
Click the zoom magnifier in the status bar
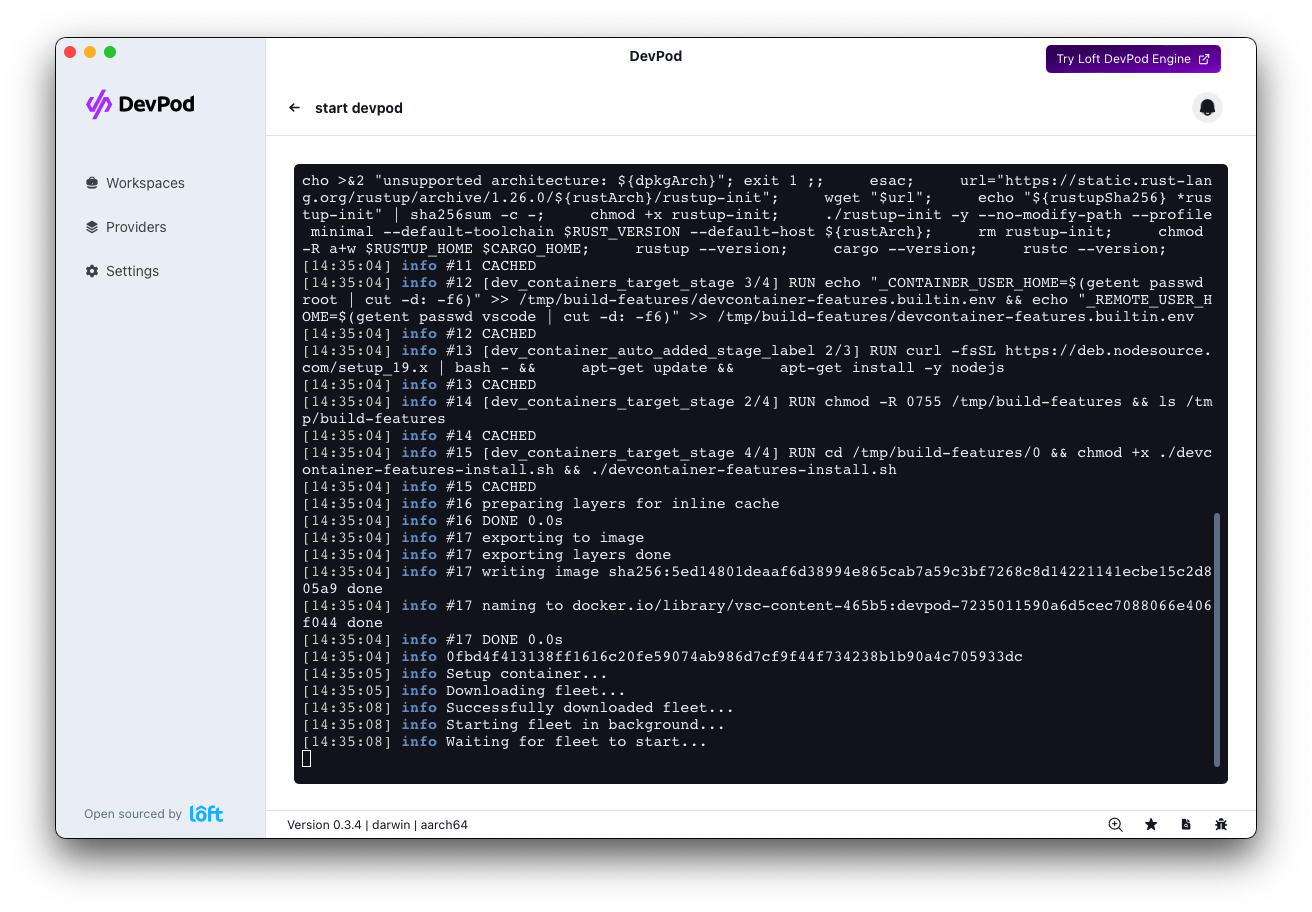(1115, 824)
